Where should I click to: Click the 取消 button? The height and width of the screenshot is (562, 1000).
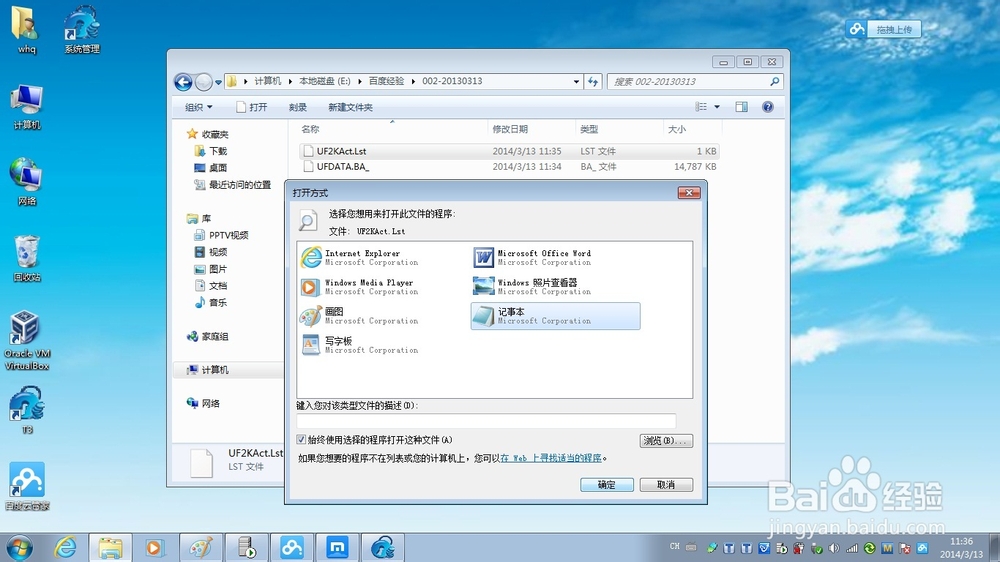click(x=666, y=485)
